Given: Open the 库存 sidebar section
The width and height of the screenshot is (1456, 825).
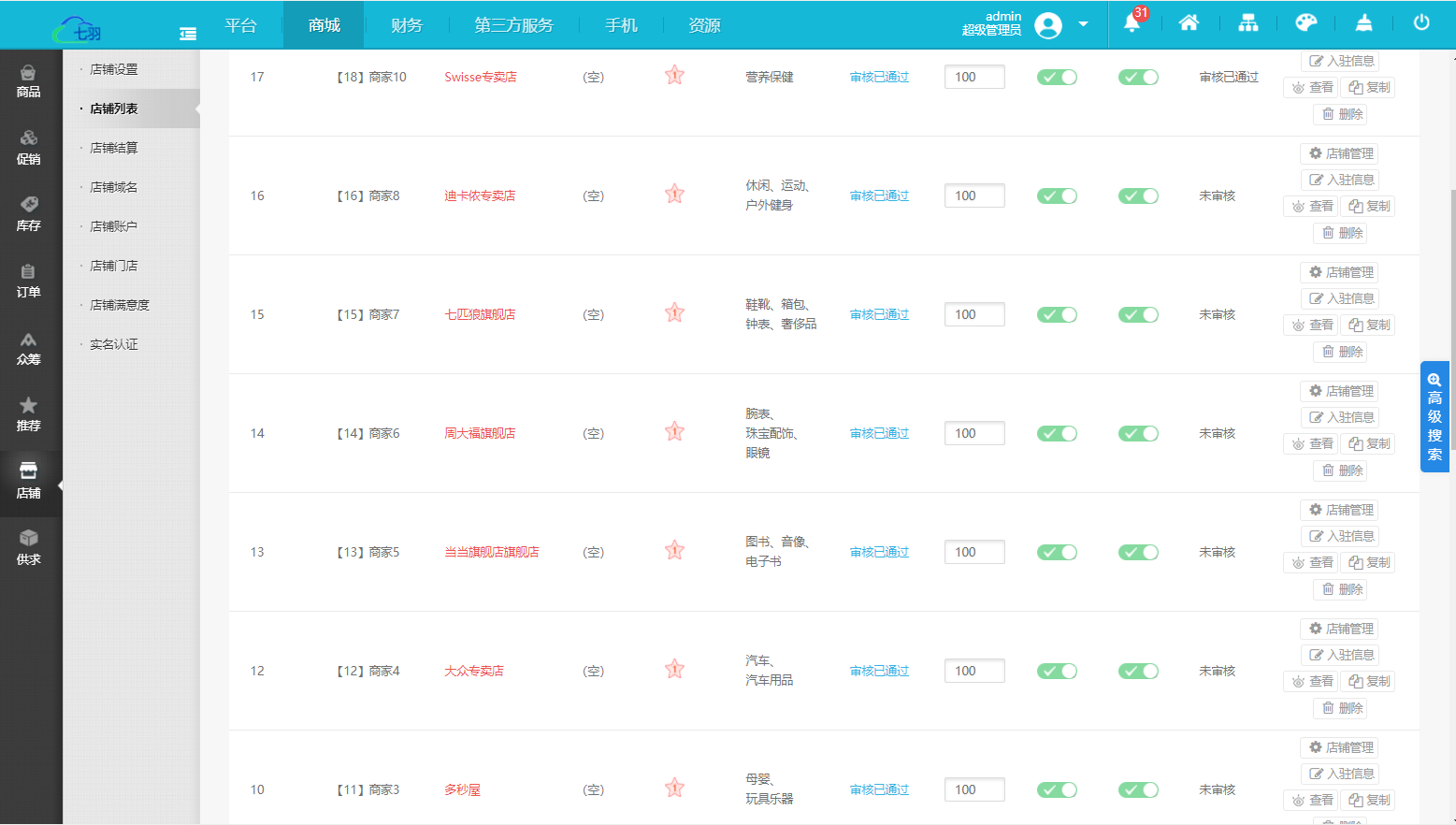Looking at the screenshot, I should [x=29, y=213].
